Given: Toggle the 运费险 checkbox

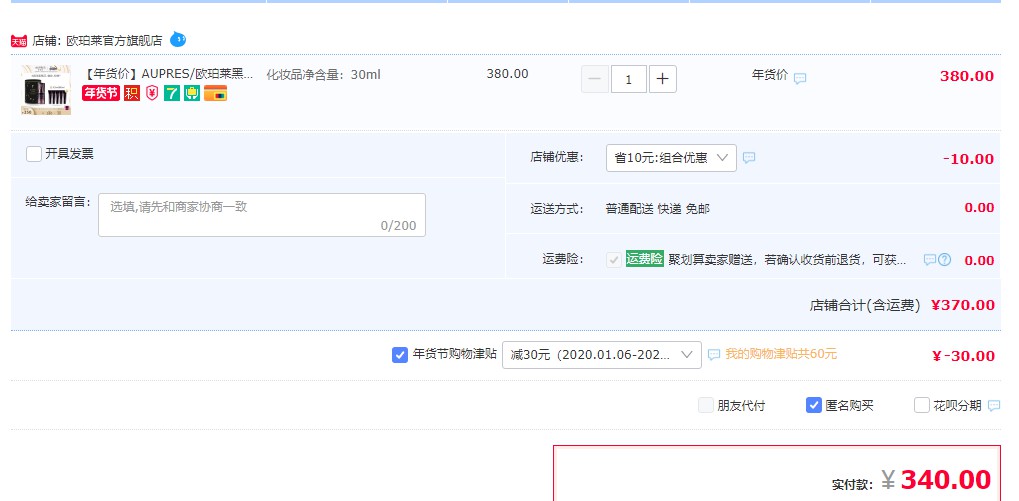Looking at the screenshot, I should point(613,260).
